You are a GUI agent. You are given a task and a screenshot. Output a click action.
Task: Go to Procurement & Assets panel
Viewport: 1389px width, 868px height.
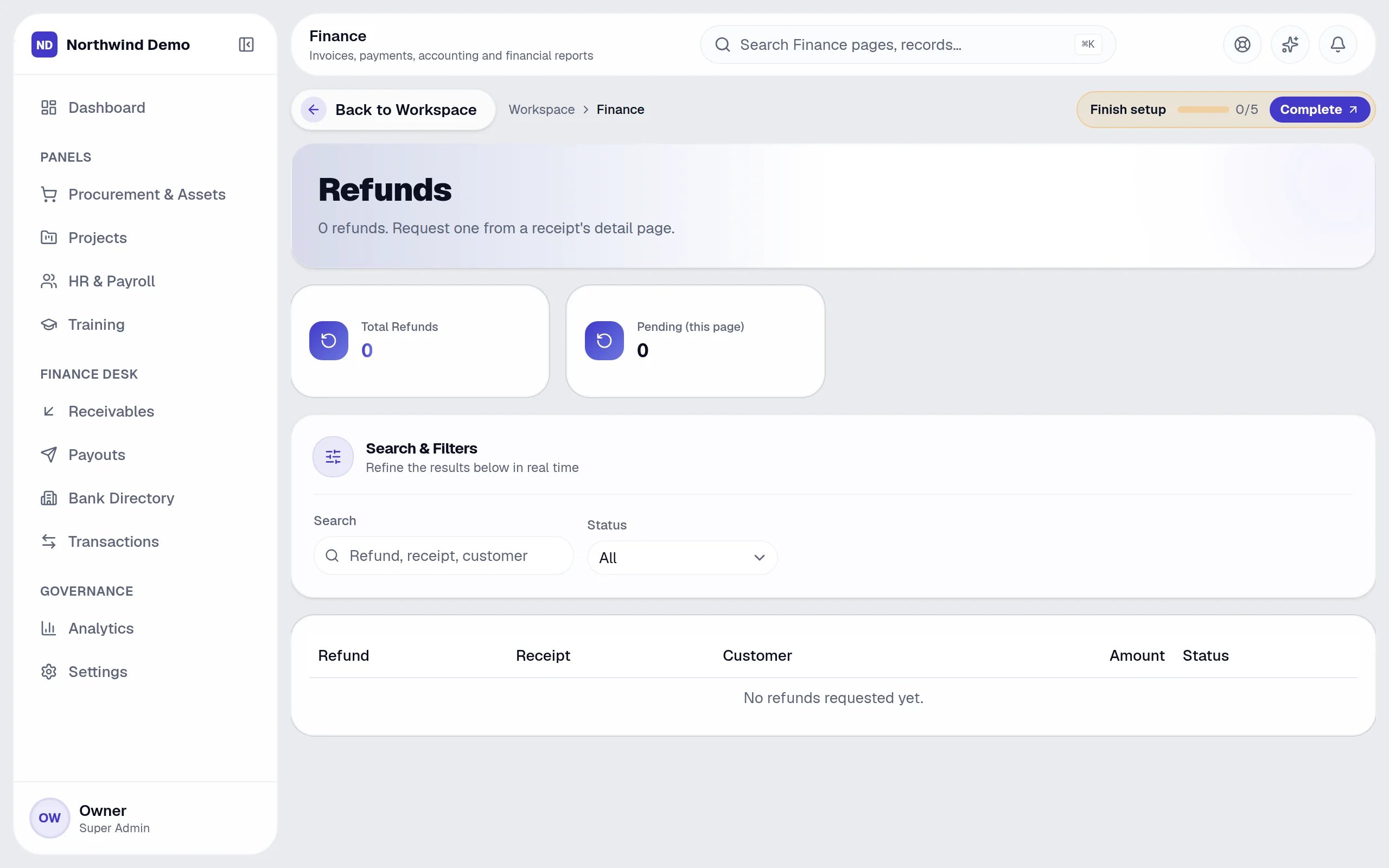point(145,195)
